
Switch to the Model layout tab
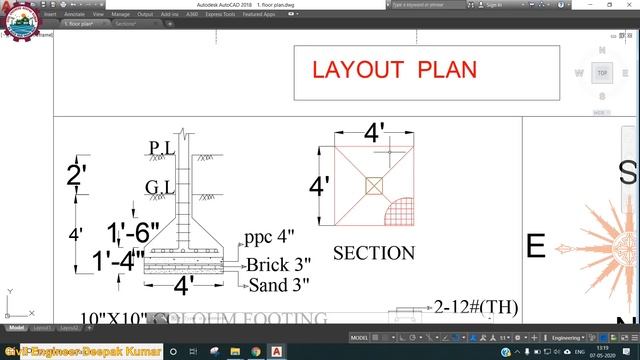coord(16,328)
